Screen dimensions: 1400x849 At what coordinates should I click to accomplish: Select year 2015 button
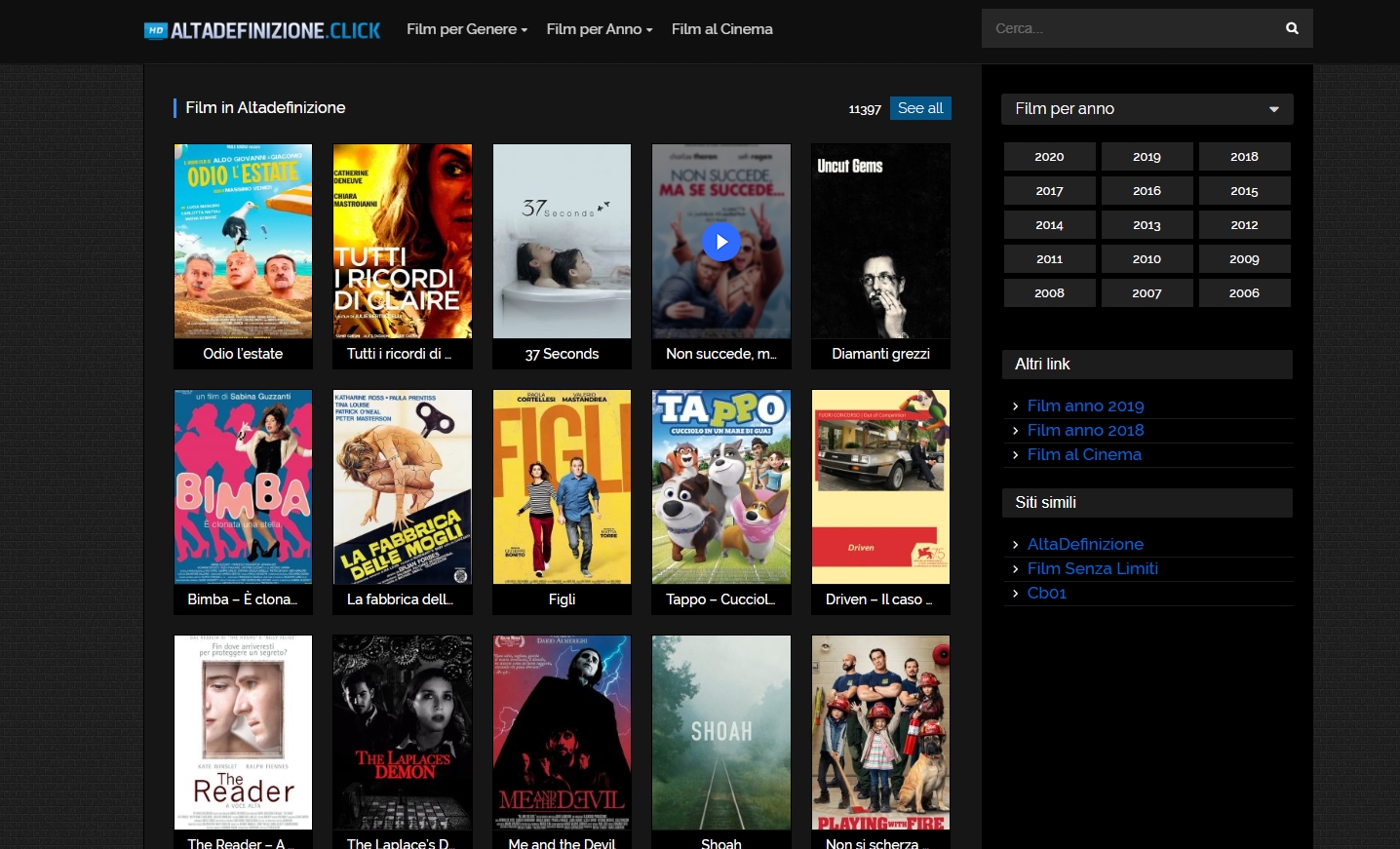click(1245, 191)
